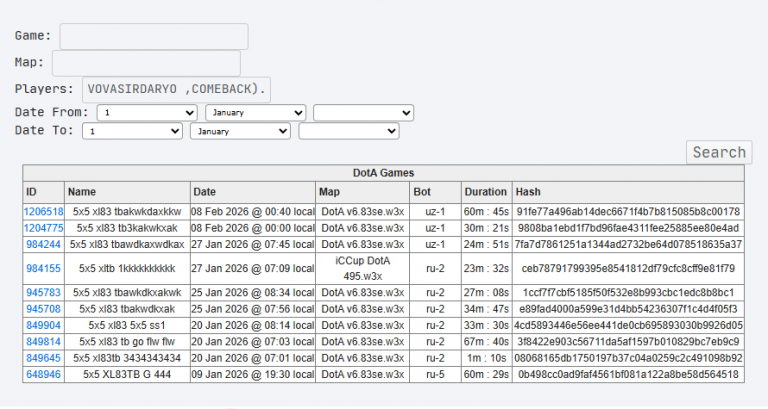The height and width of the screenshot is (409, 768).
Task: Open the Date To month dropdown
Action: [x=240, y=131]
